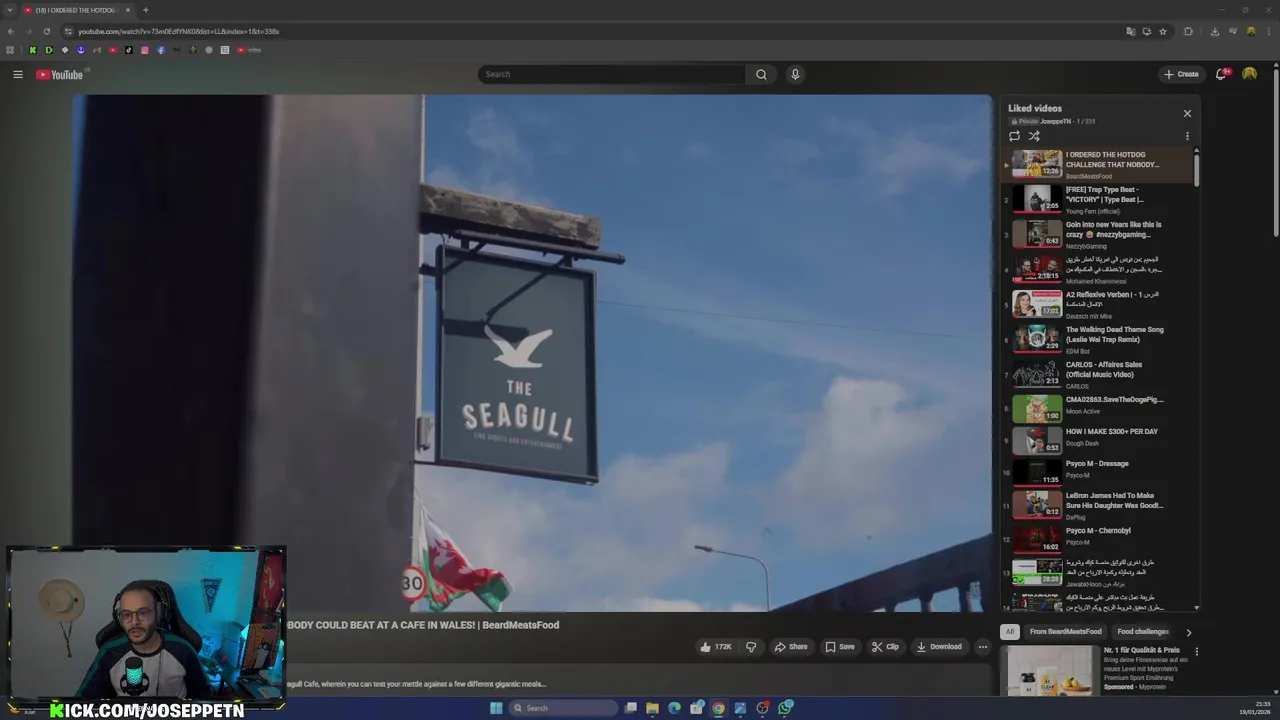This screenshot has width=1280, height=720.
Task: Open the Myprotein sponsored ad thumbnail
Action: pos(1052,671)
